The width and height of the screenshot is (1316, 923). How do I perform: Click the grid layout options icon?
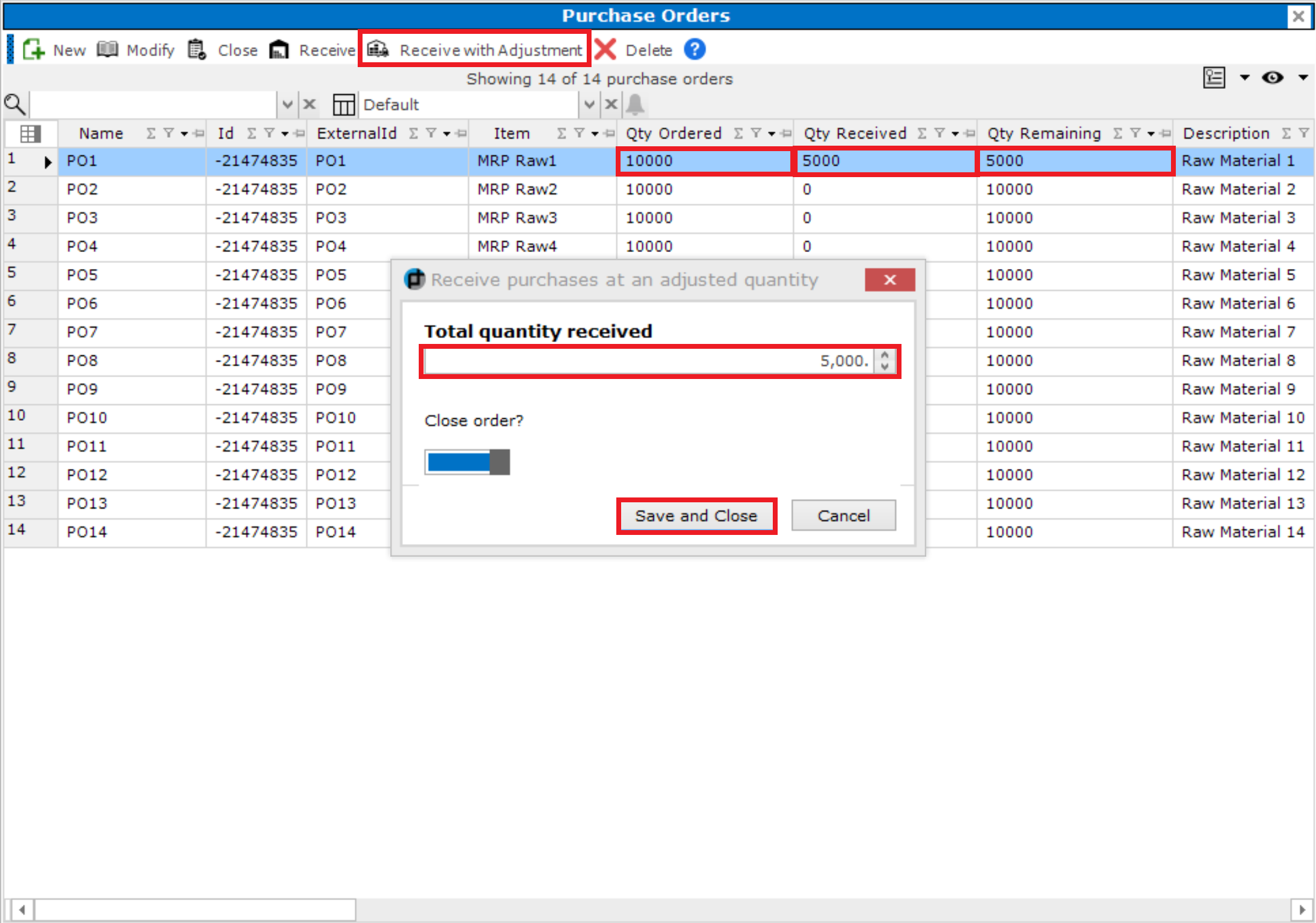coord(1214,77)
